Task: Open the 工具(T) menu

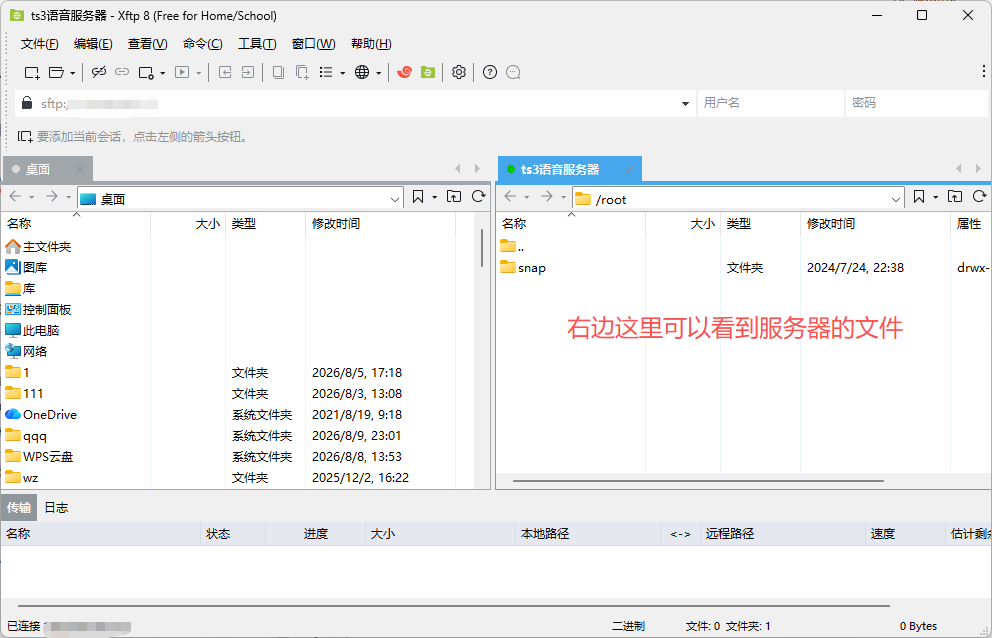Action: click(x=257, y=44)
